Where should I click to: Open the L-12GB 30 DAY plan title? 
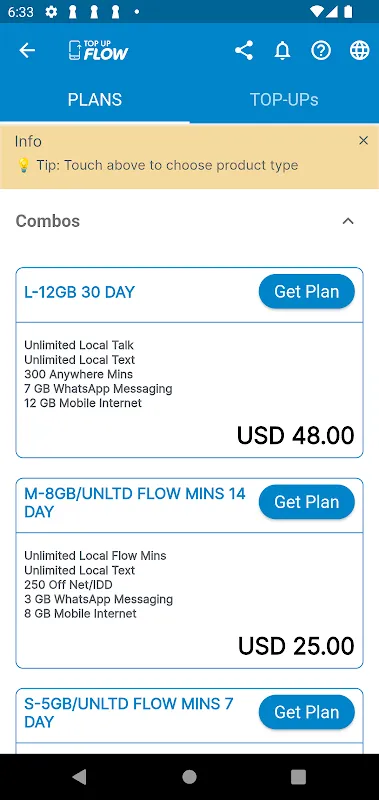coord(80,292)
